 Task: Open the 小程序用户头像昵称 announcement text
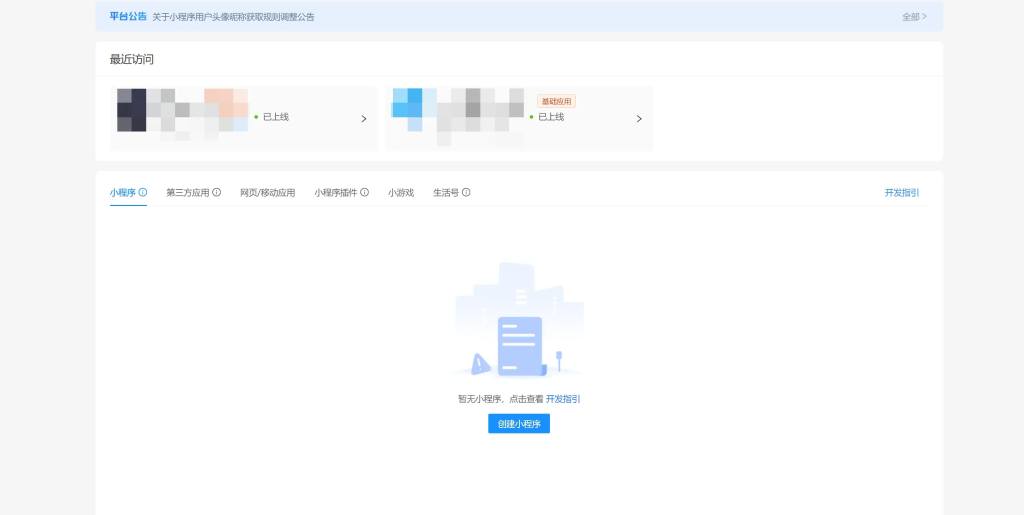tap(233, 17)
